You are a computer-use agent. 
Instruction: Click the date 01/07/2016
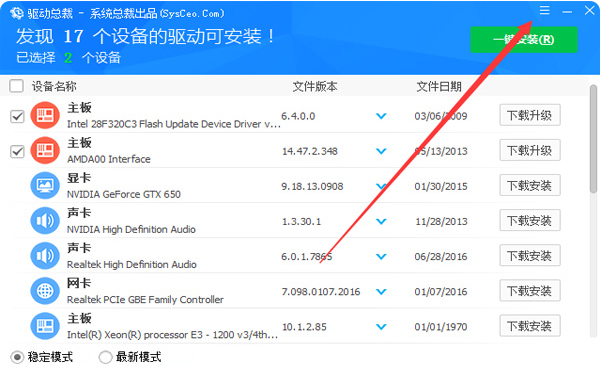441,292
